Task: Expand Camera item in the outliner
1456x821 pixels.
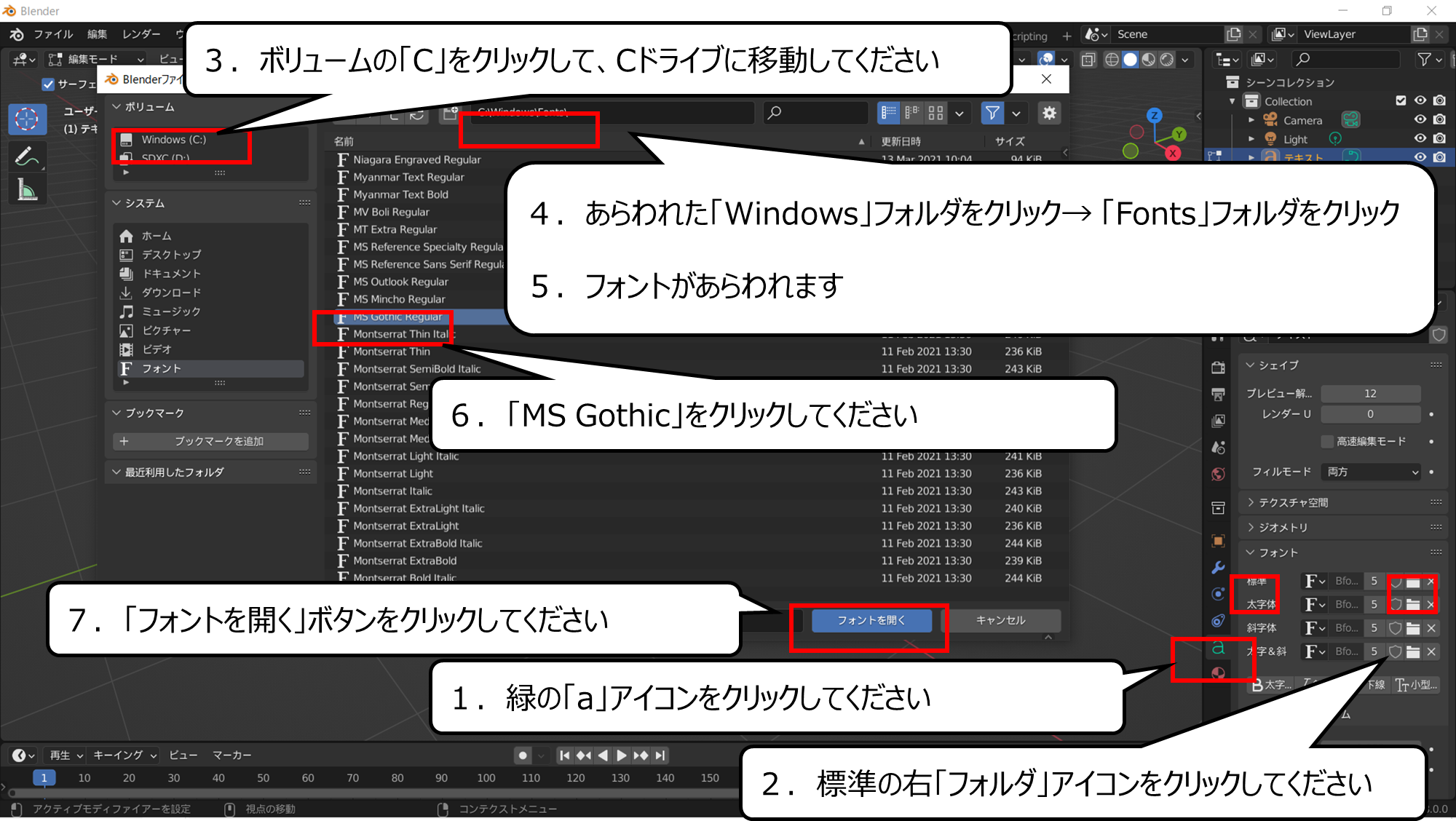Action: point(1251,120)
